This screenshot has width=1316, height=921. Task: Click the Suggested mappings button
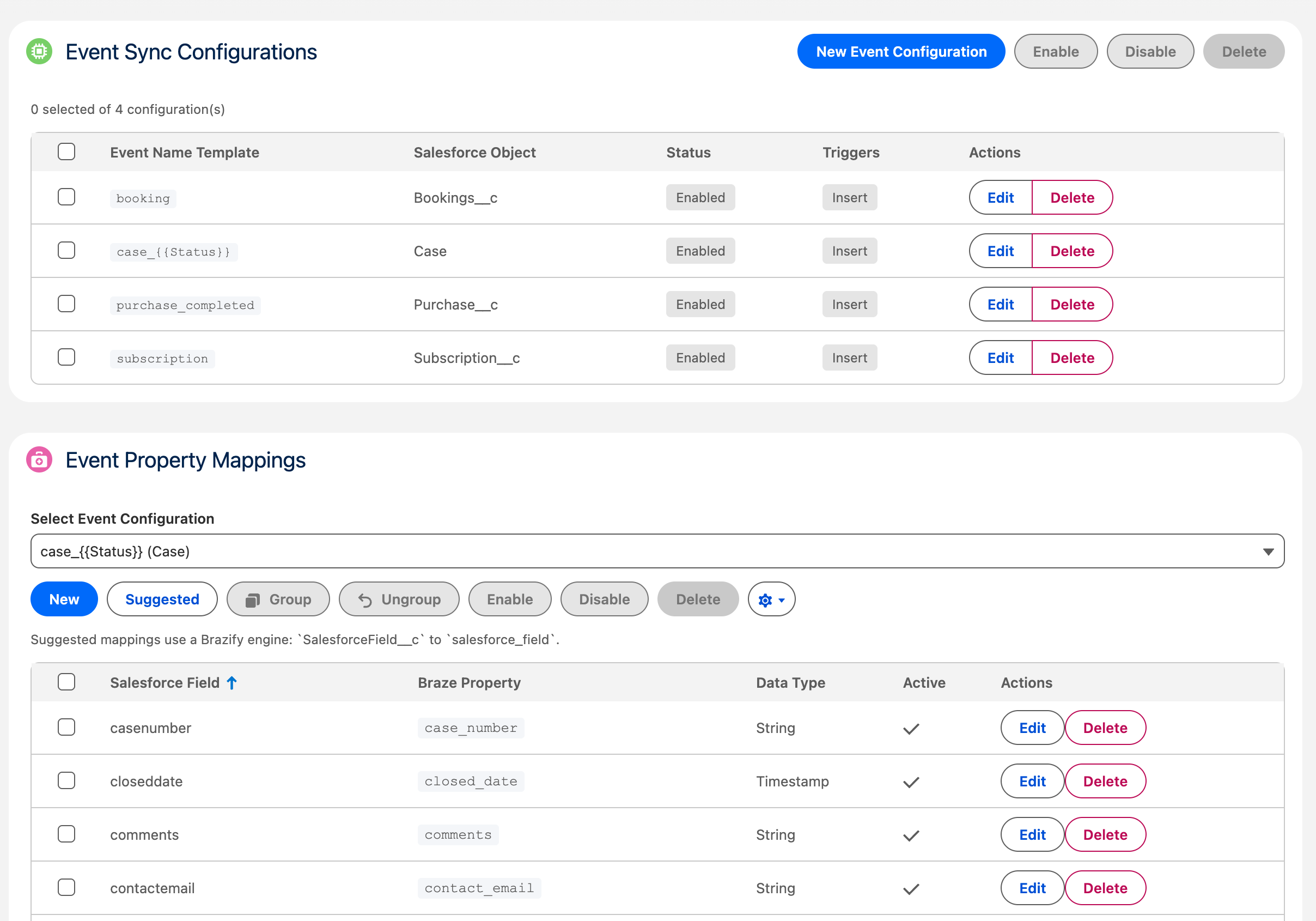162,599
